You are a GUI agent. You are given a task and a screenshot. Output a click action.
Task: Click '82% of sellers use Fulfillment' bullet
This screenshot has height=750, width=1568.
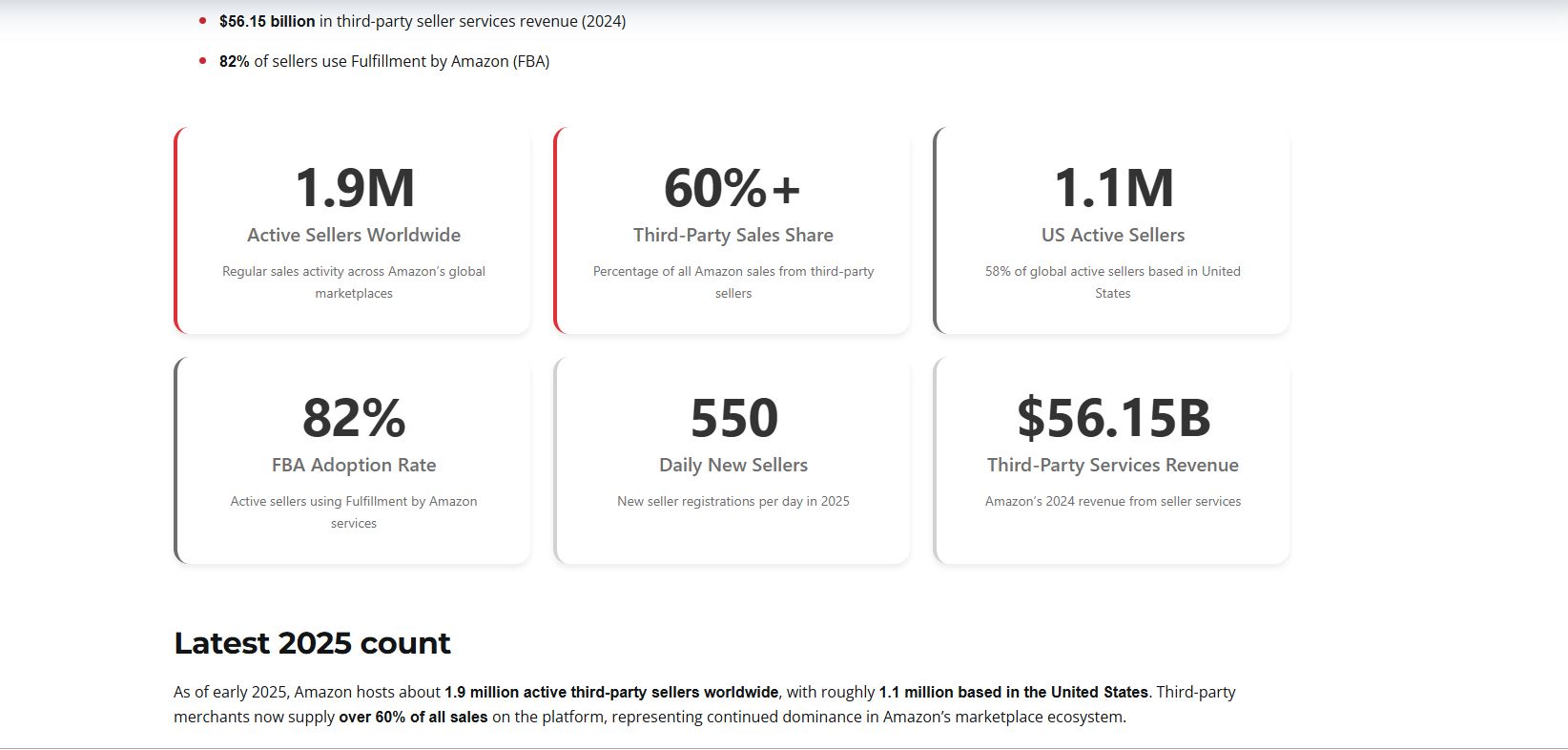384,61
